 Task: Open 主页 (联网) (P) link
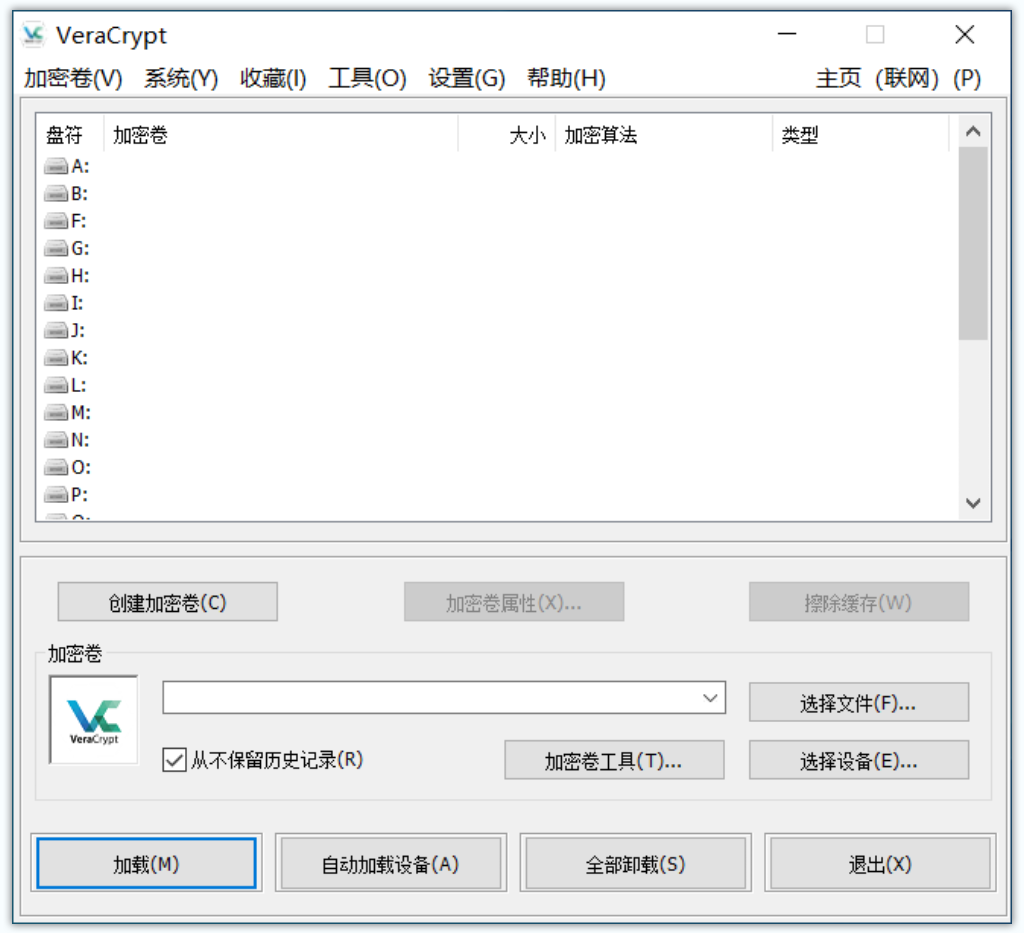(898, 78)
